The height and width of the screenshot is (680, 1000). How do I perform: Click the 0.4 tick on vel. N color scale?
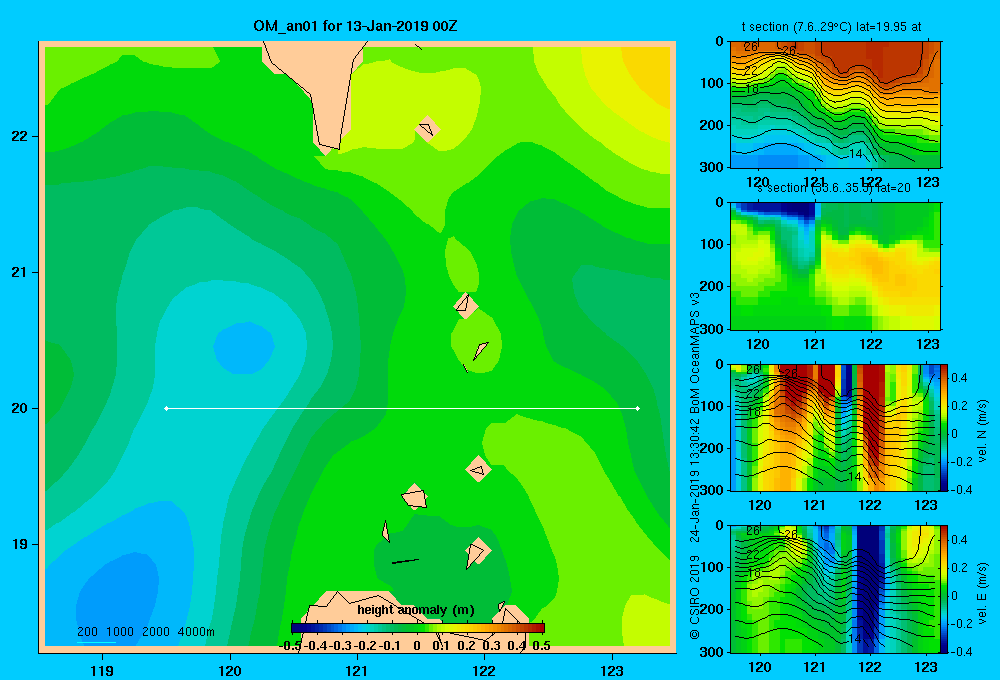[959, 378]
